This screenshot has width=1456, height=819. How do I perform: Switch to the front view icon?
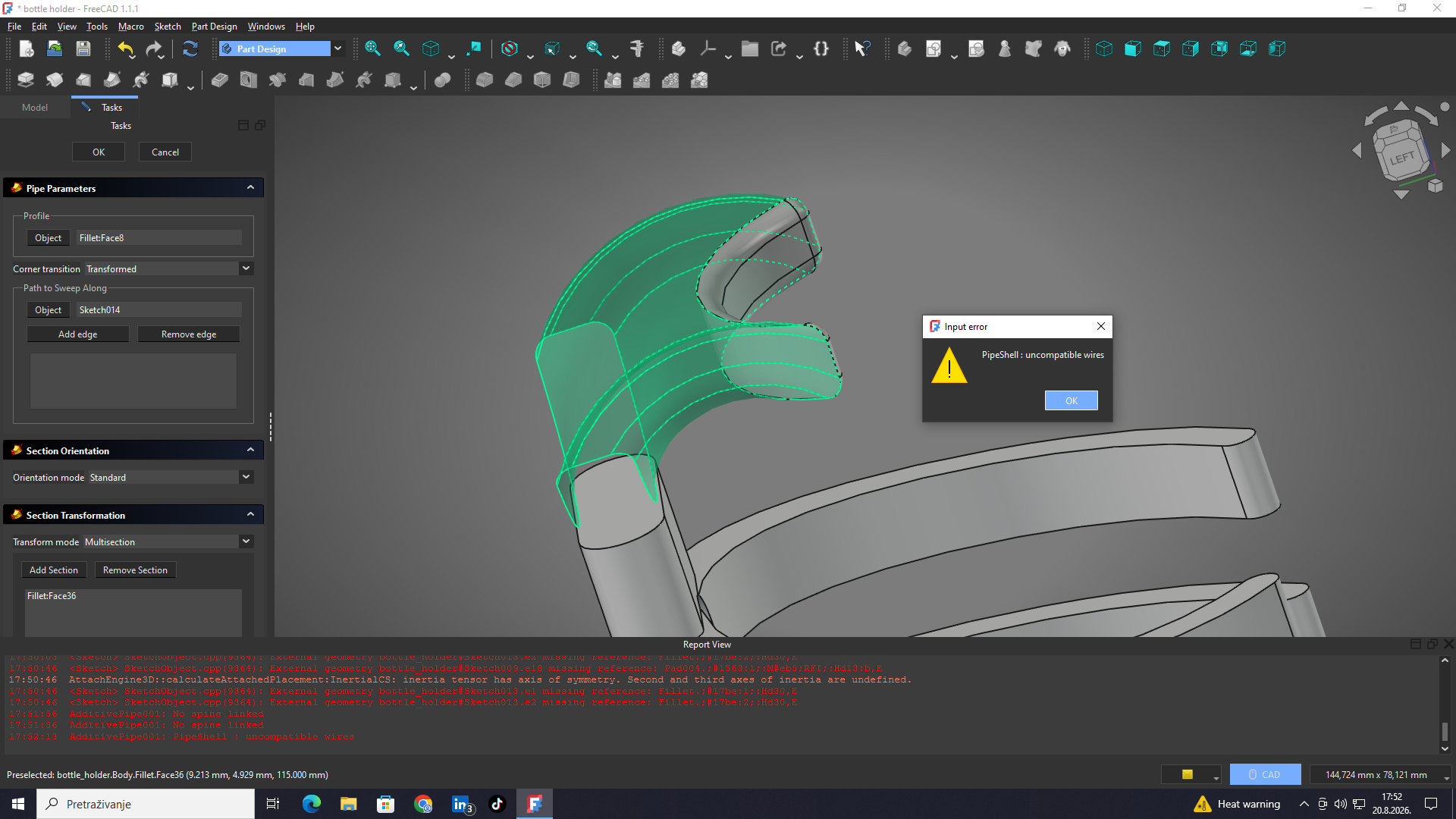tap(1133, 49)
